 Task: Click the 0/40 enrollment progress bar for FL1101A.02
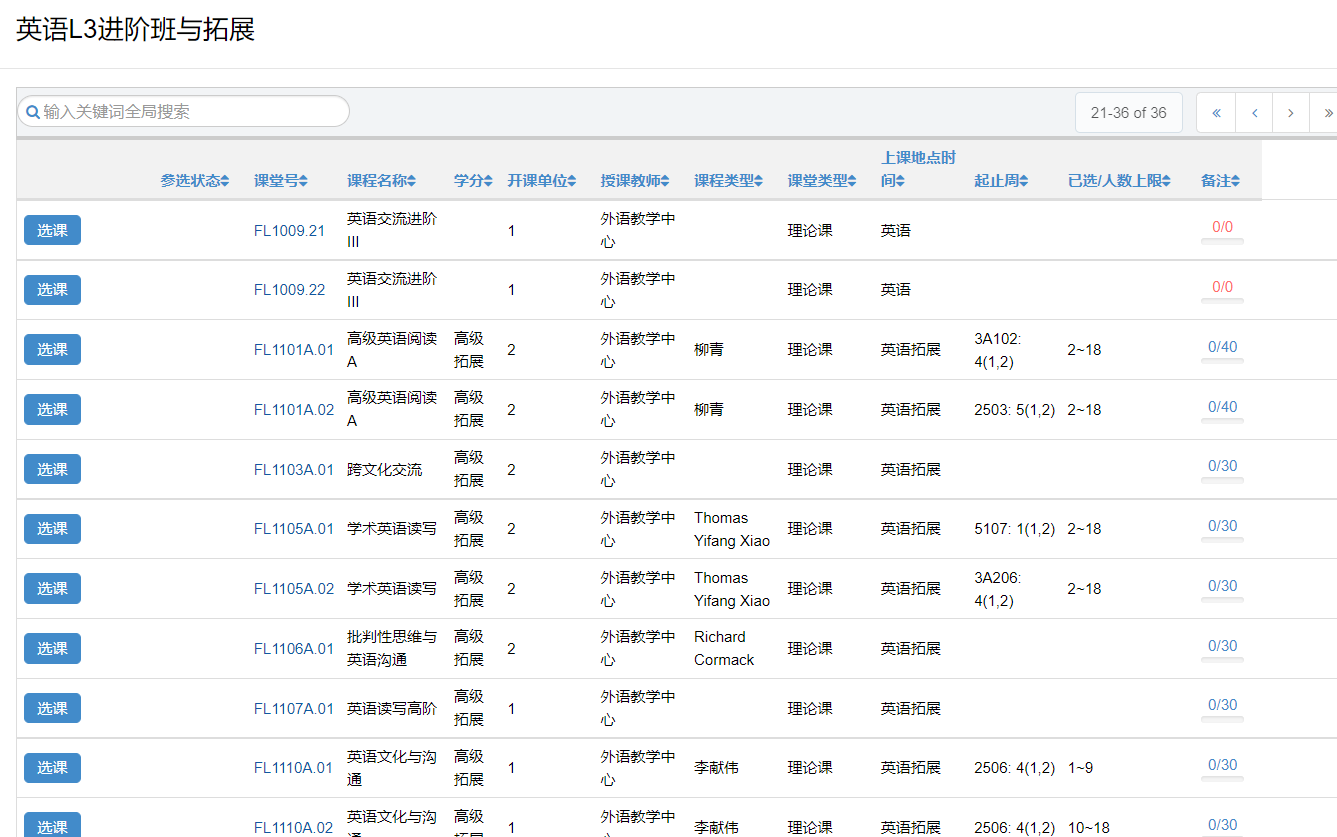(x=1222, y=420)
